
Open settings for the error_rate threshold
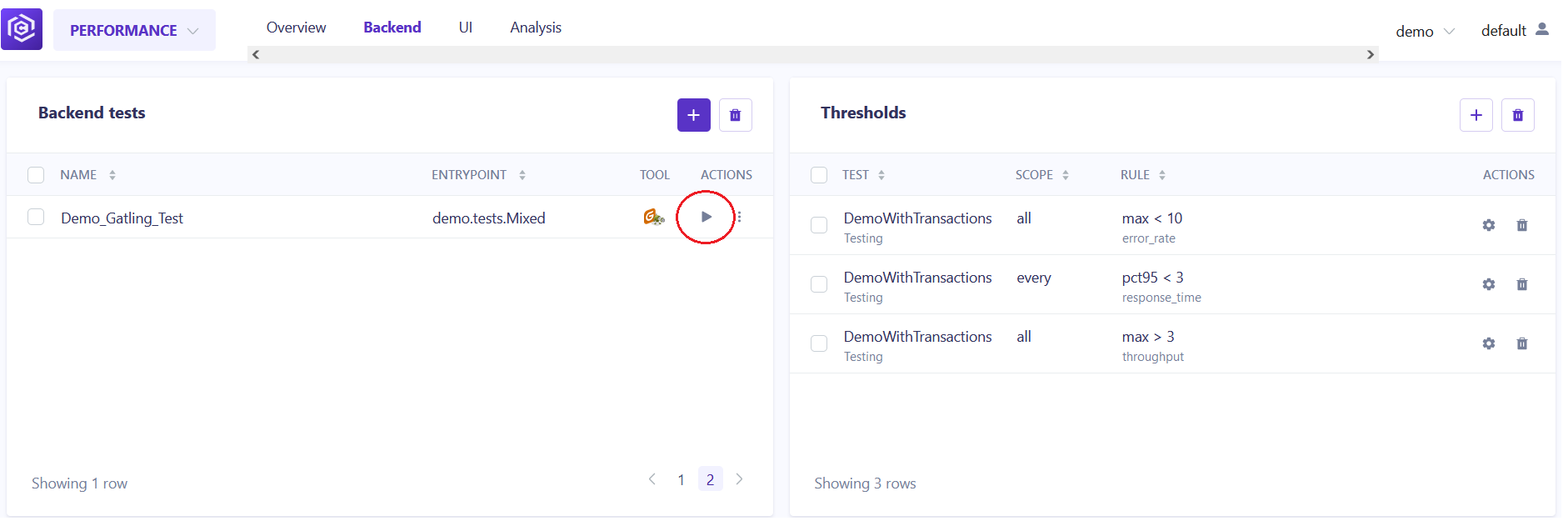[x=1489, y=225]
